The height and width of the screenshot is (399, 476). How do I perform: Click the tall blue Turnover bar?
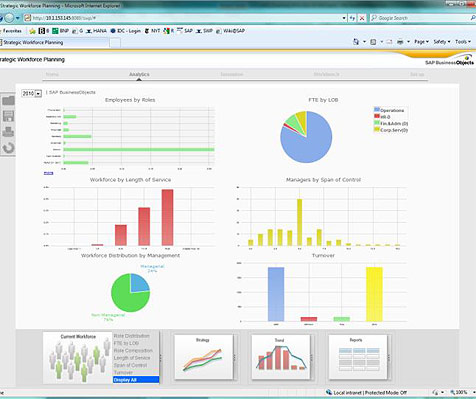coord(276,294)
